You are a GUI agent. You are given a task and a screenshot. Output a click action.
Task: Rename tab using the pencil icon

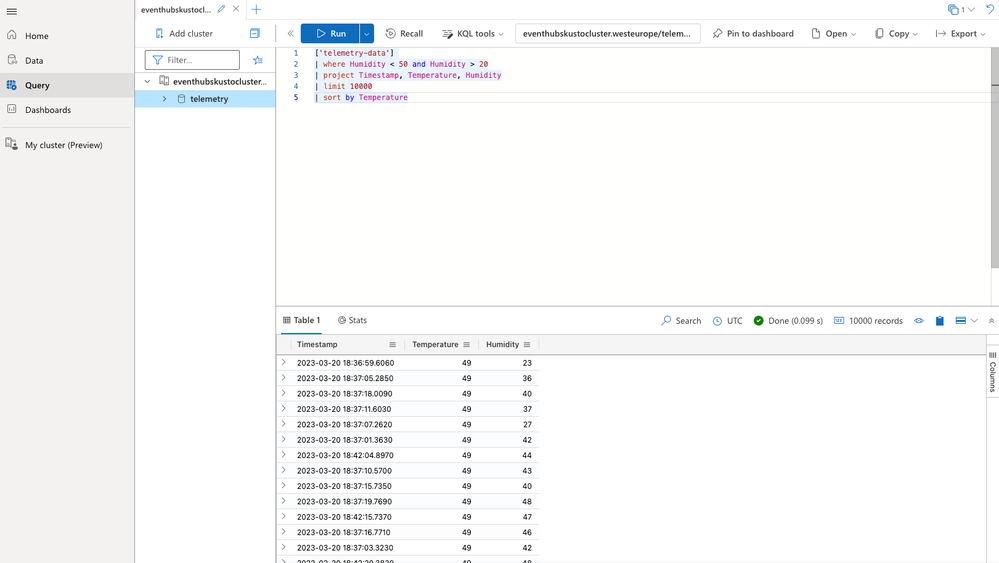tap(221, 9)
